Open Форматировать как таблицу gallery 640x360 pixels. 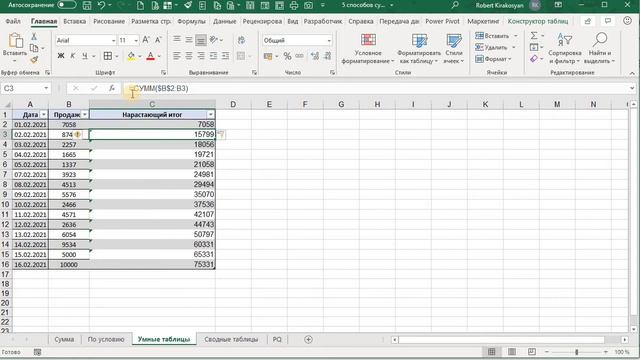(419, 49)
